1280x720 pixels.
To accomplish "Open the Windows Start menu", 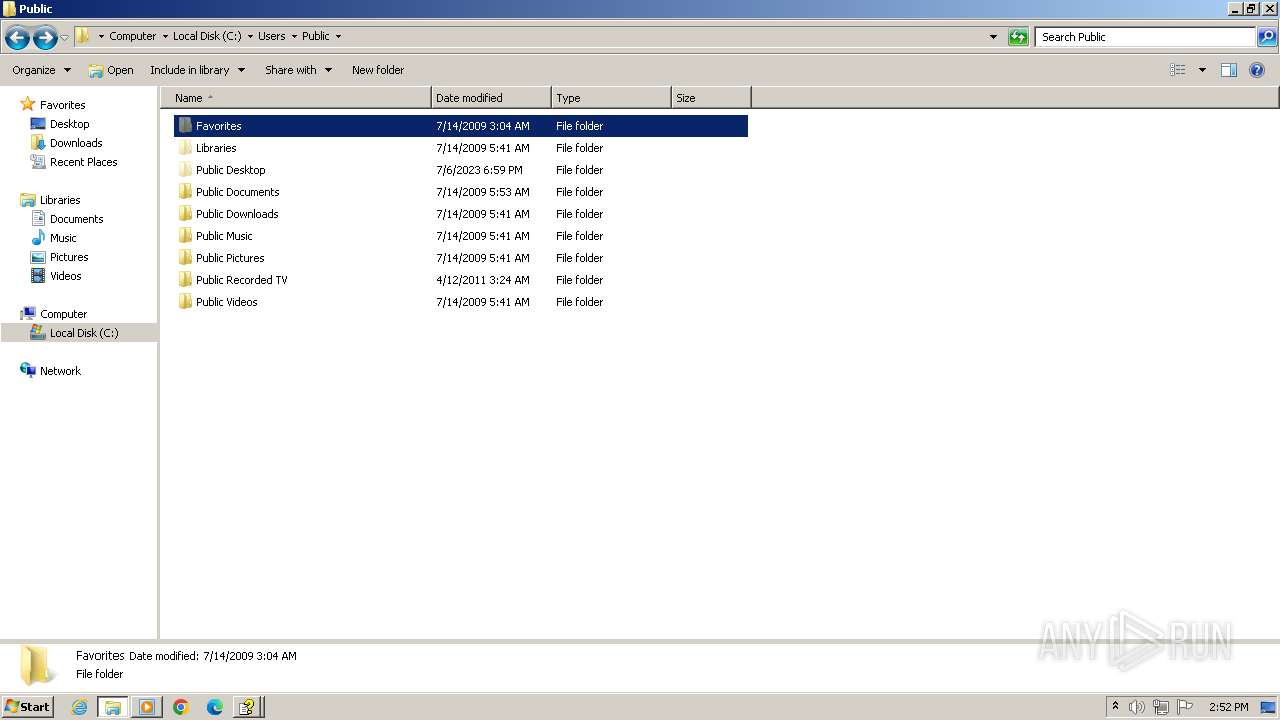I will [28, 706].
